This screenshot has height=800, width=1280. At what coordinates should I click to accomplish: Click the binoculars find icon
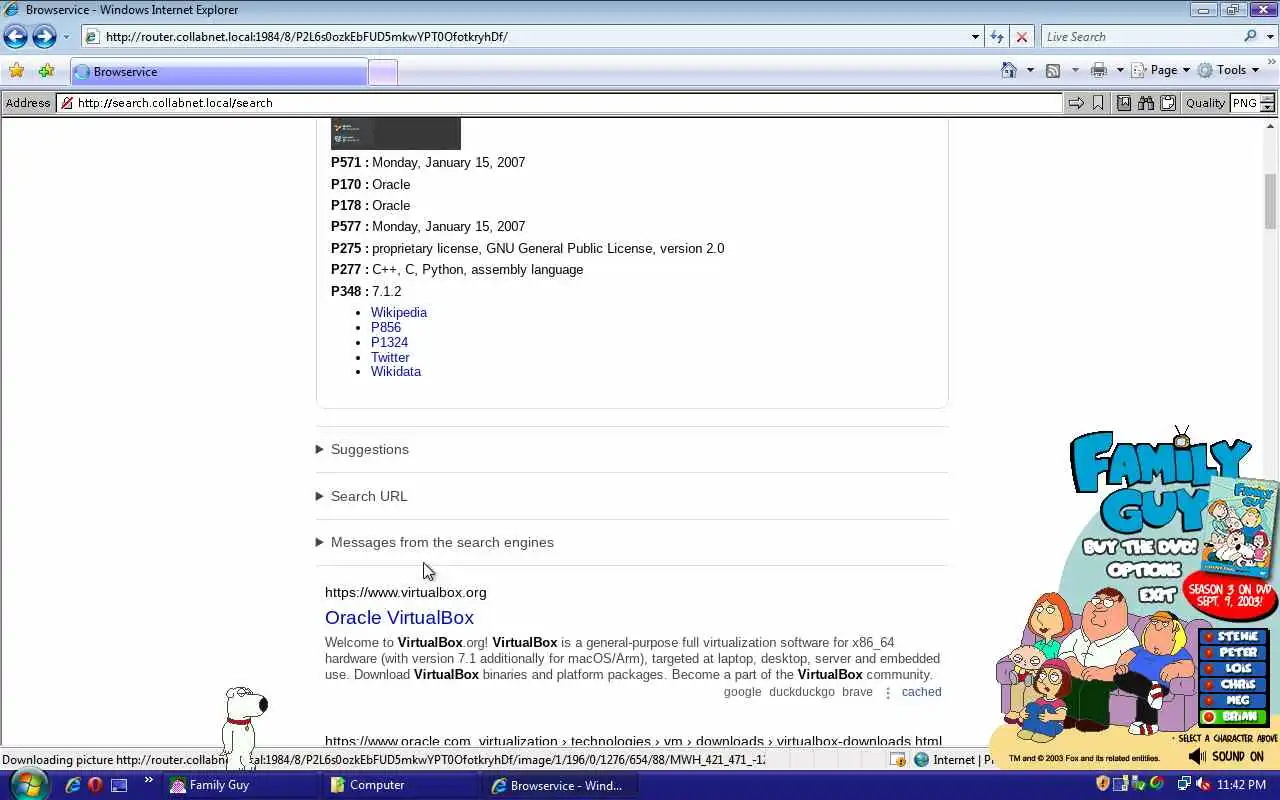pyautogui.click(x=1146, y=103)
